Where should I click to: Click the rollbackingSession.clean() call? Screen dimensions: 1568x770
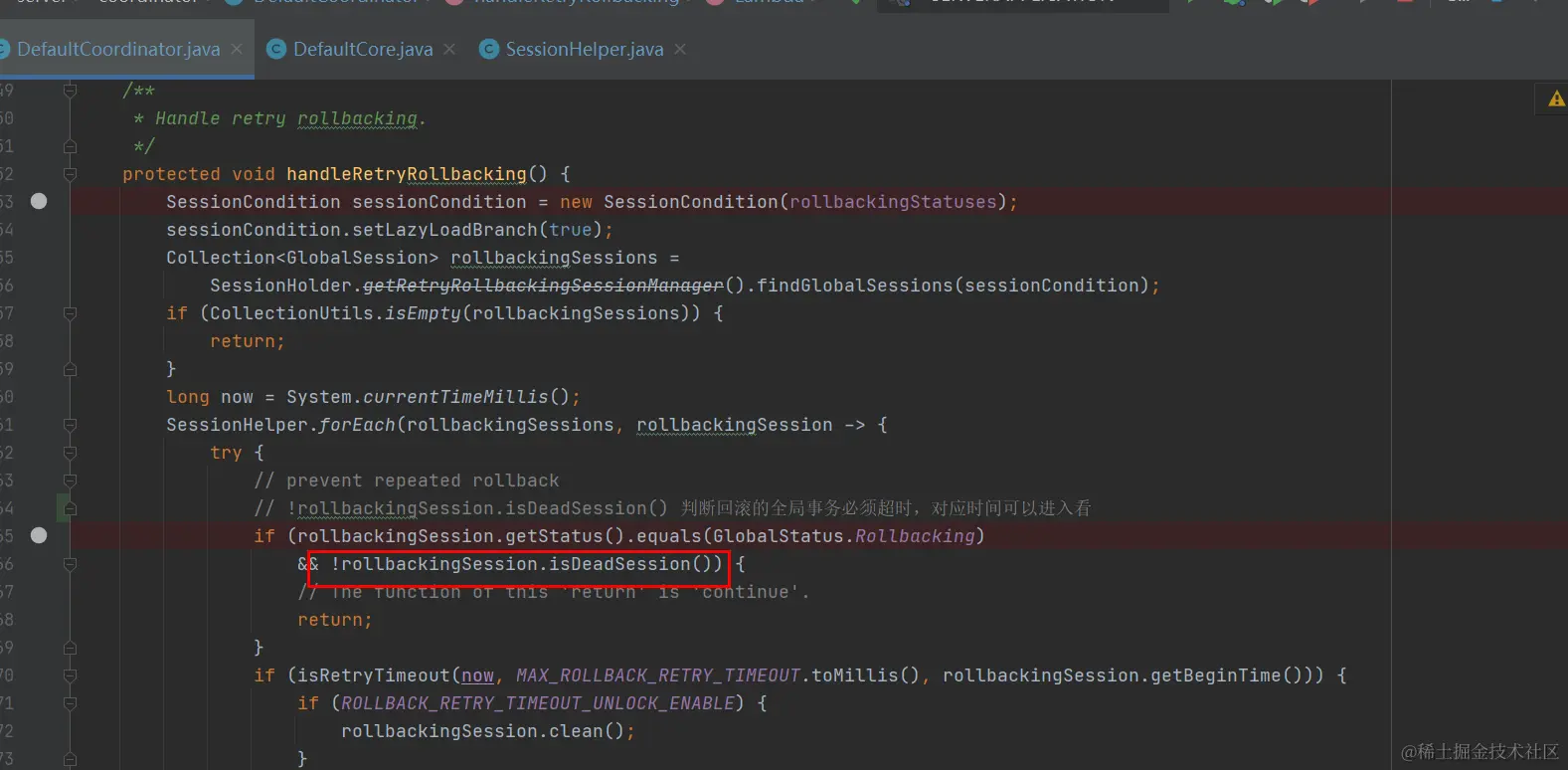[x=483, y=731]
